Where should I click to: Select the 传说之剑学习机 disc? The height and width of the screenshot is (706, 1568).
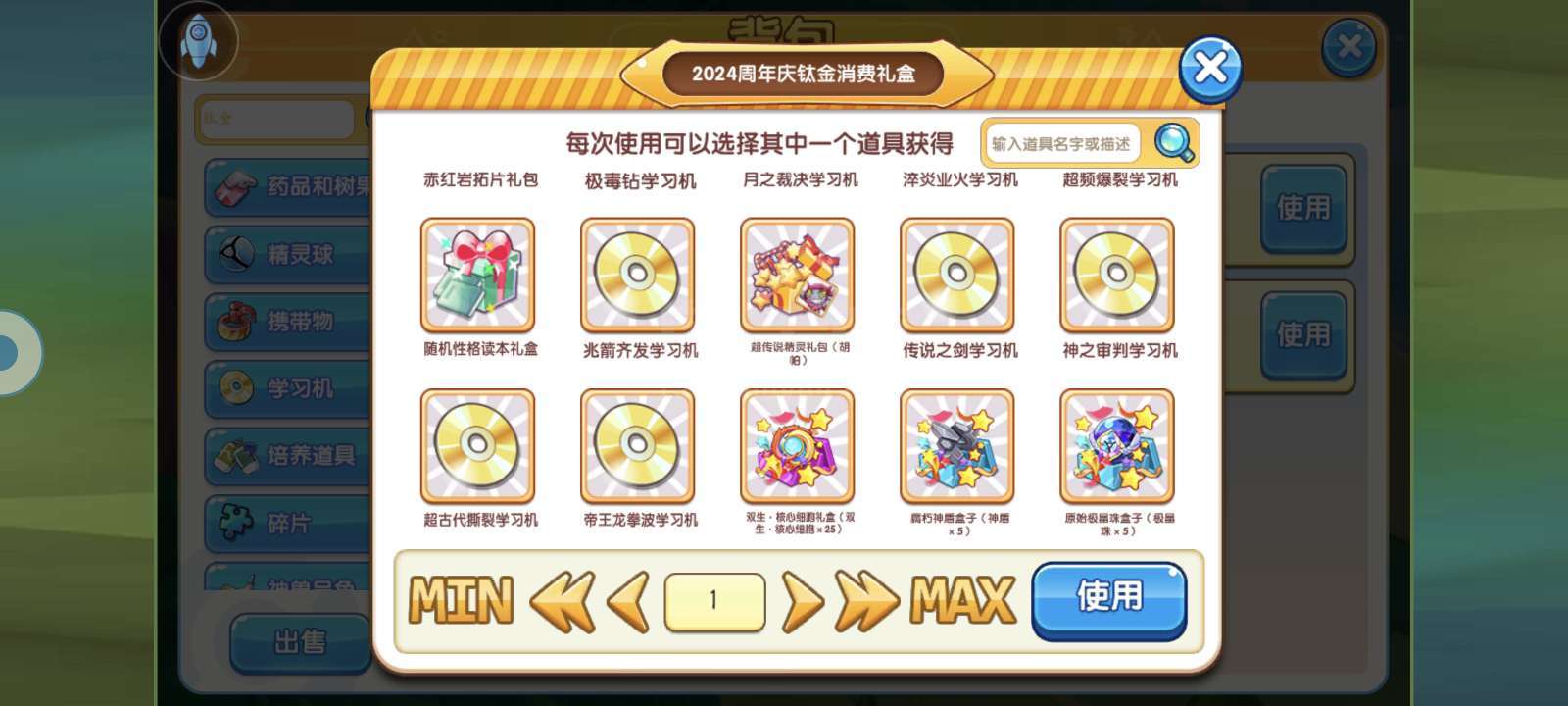point(957,276)
